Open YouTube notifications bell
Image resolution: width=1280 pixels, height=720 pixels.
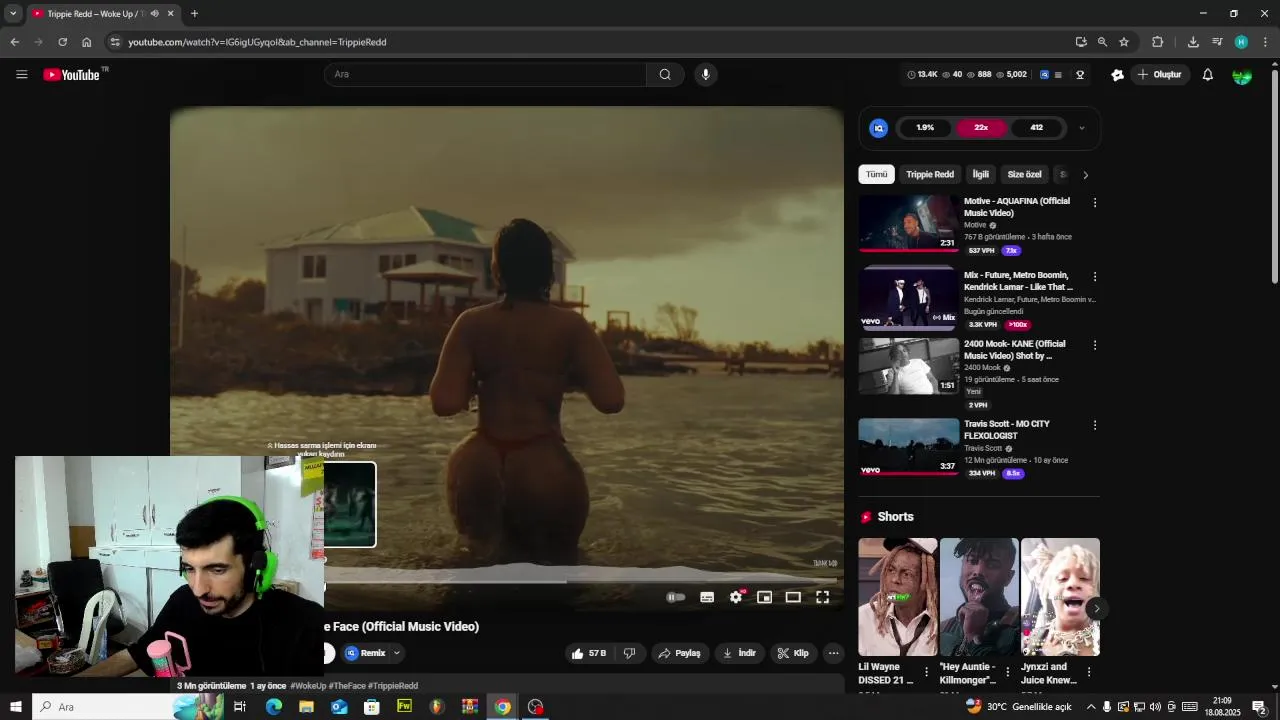click(x=1207, y=75)
